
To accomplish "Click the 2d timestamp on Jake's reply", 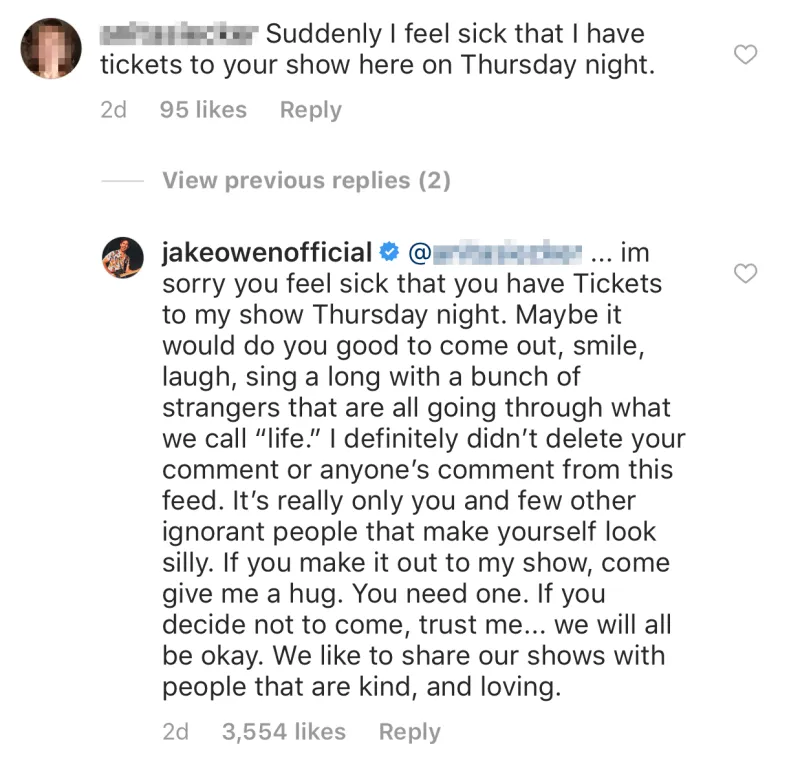I will click(x=176, y=731).
